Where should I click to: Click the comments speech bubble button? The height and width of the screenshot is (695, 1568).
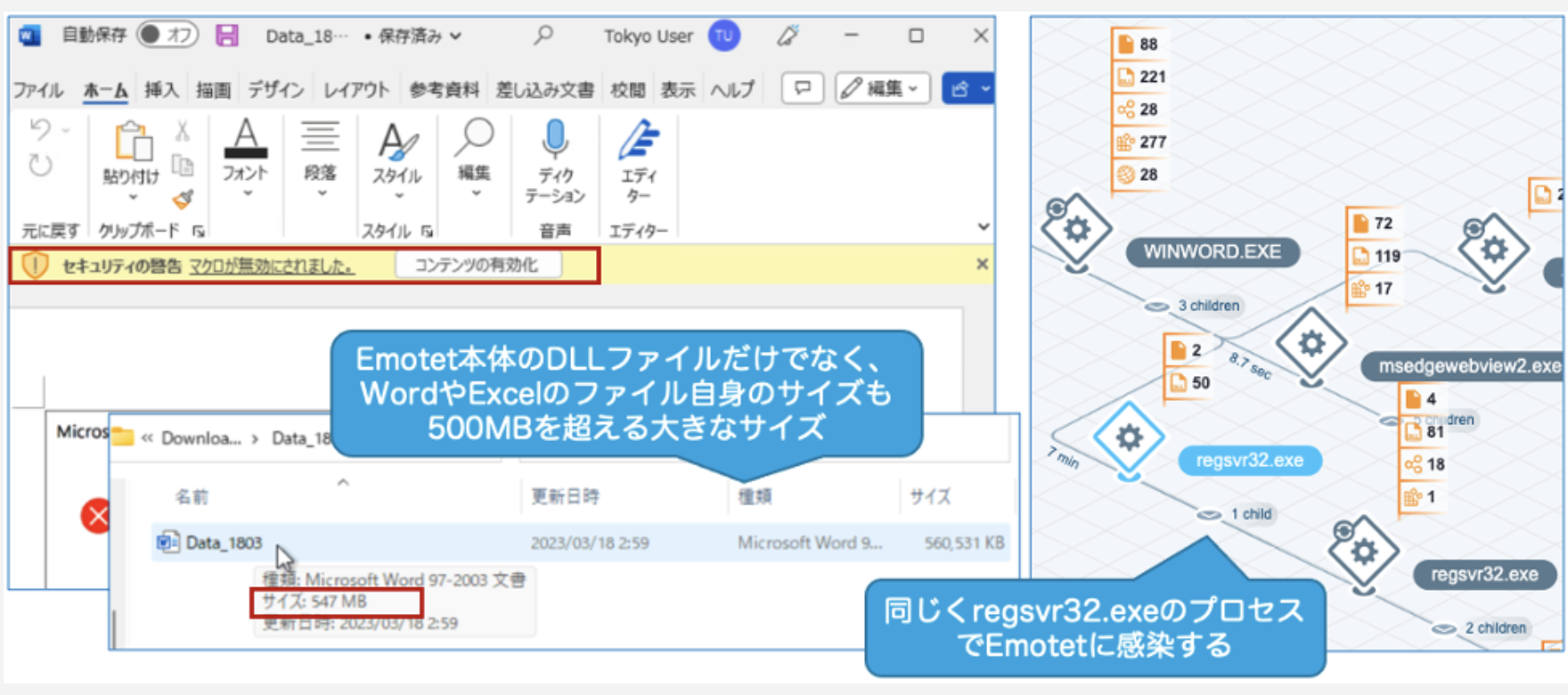802,88
